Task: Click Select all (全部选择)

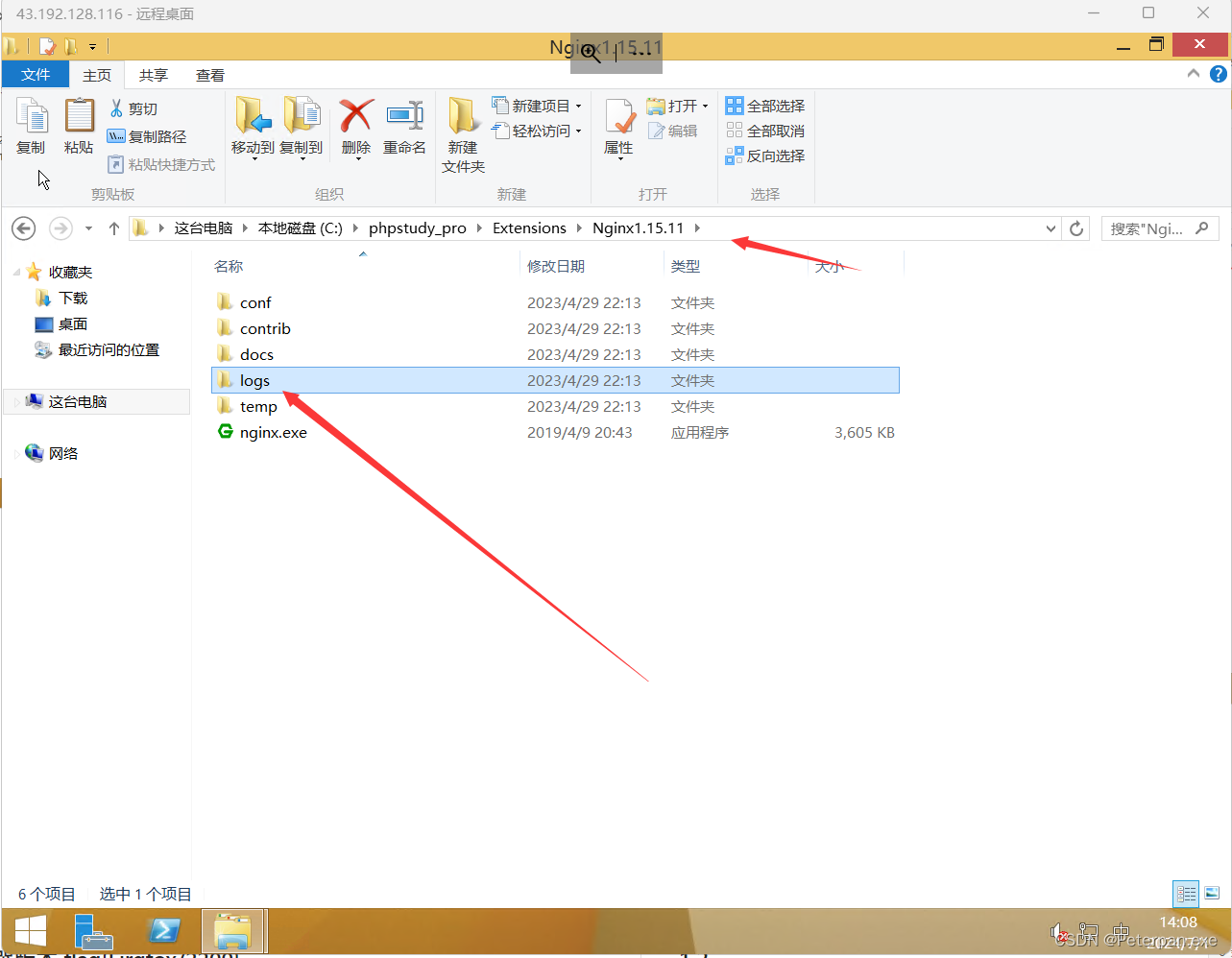Action: (765, 106)
